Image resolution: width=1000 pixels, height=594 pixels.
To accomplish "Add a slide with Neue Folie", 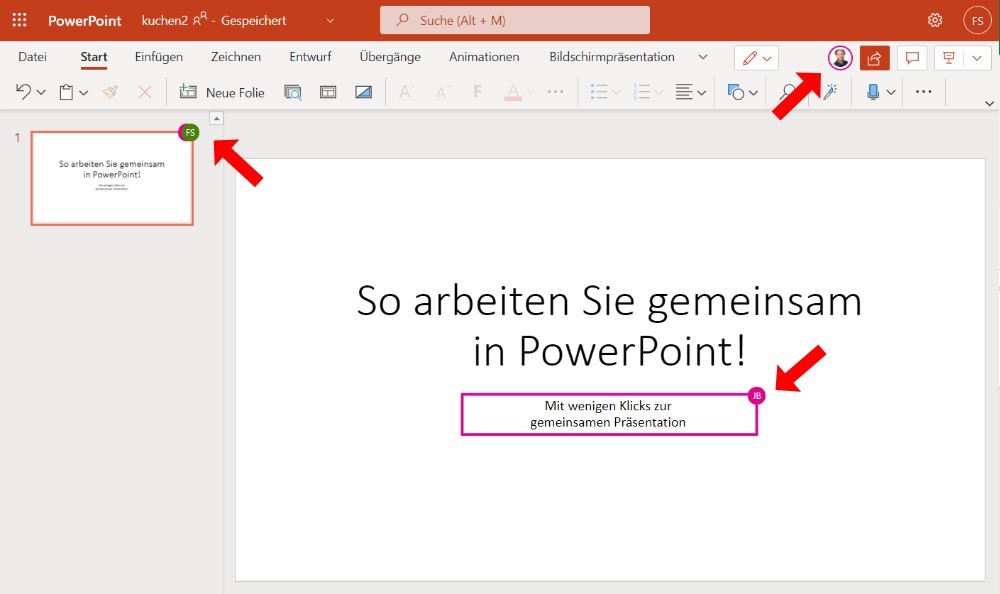I will coord(222,92).
